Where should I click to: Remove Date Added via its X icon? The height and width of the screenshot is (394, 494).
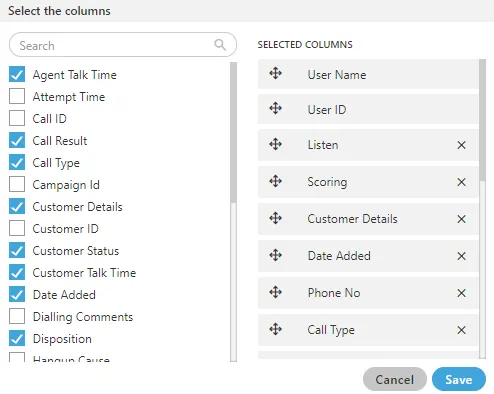pos(461,256)
